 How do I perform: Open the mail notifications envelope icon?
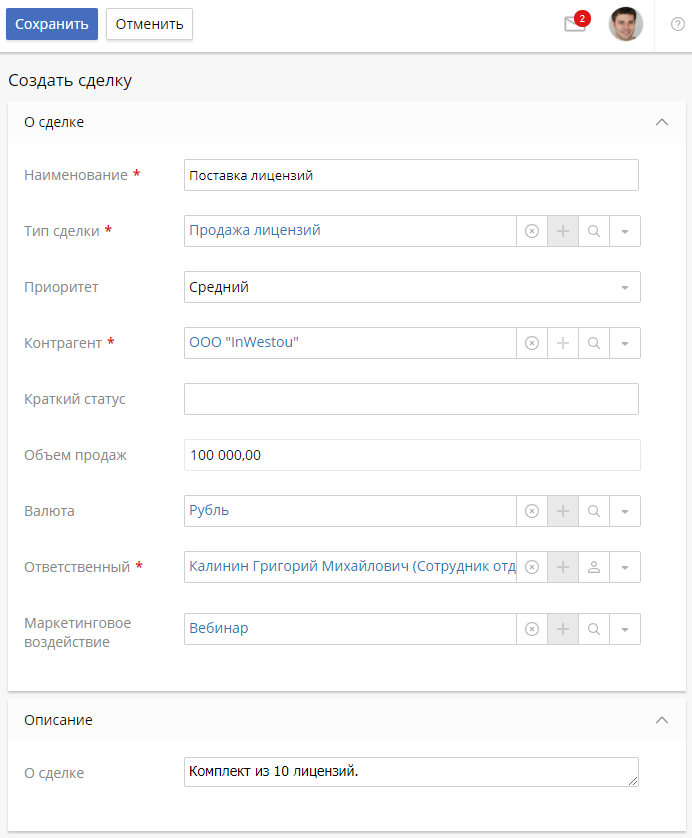pos(575,25)
